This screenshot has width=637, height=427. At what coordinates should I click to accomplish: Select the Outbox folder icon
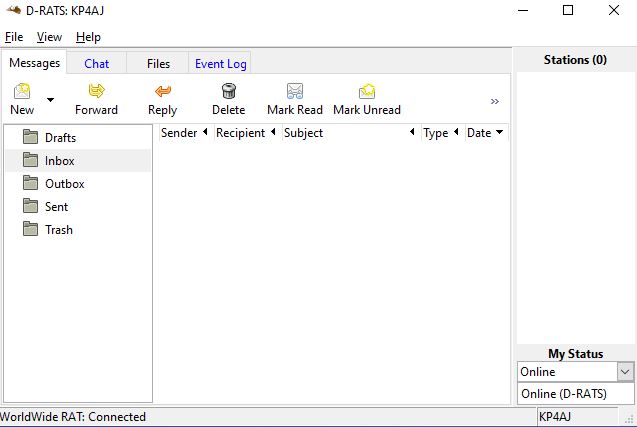coord(30,183)
